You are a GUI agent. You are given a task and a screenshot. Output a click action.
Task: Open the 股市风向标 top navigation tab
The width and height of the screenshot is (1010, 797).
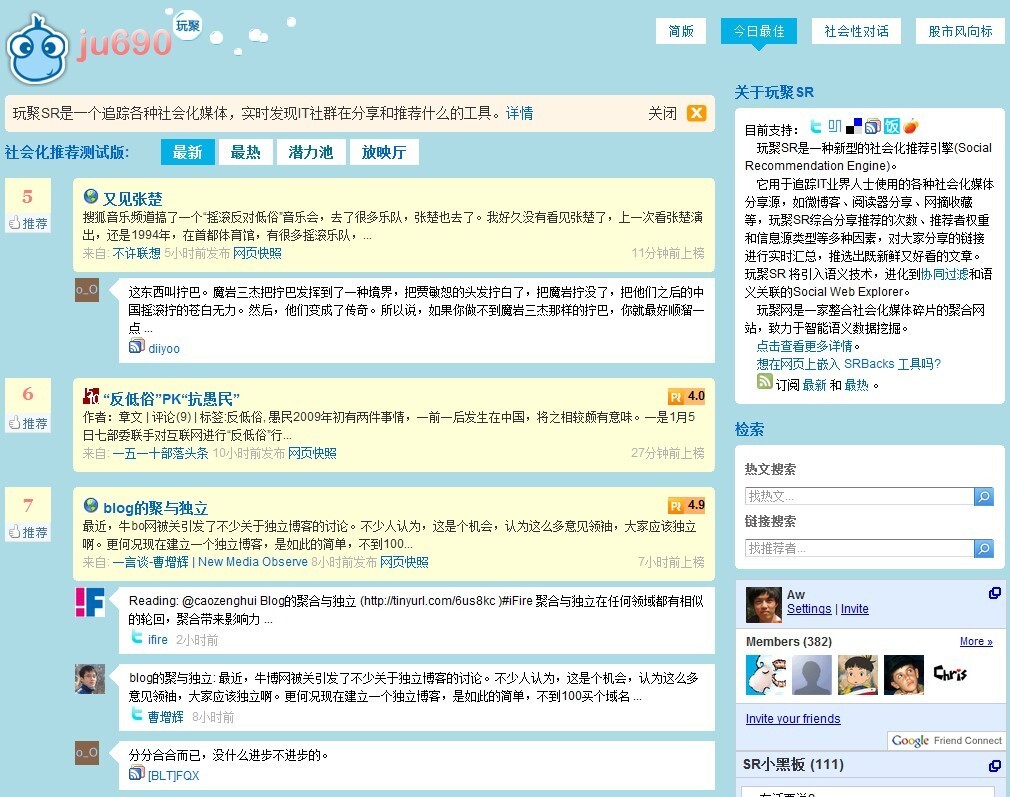960,31
